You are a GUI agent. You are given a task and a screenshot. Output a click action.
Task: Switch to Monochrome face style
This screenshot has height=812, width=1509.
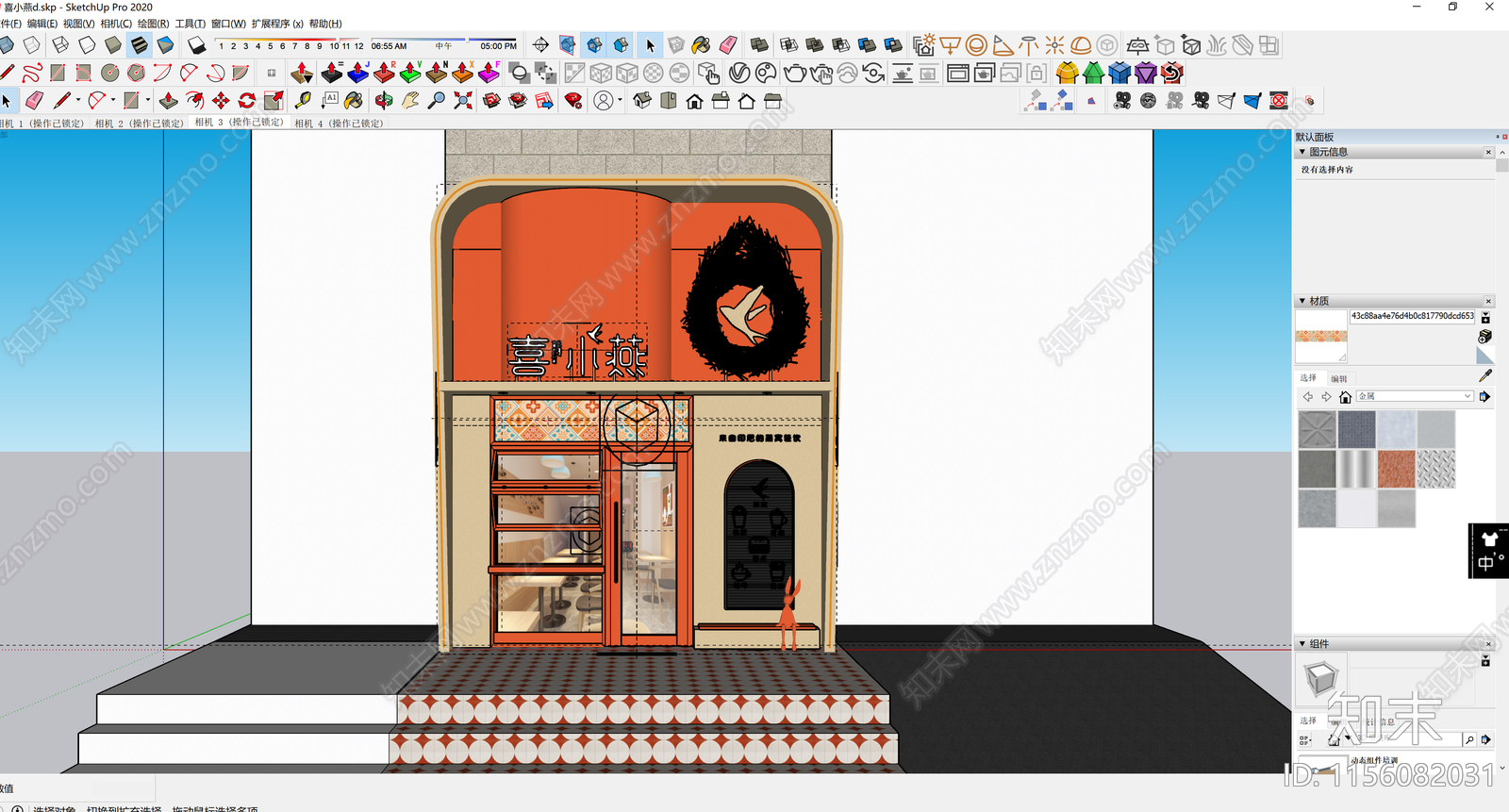(165, 44)
